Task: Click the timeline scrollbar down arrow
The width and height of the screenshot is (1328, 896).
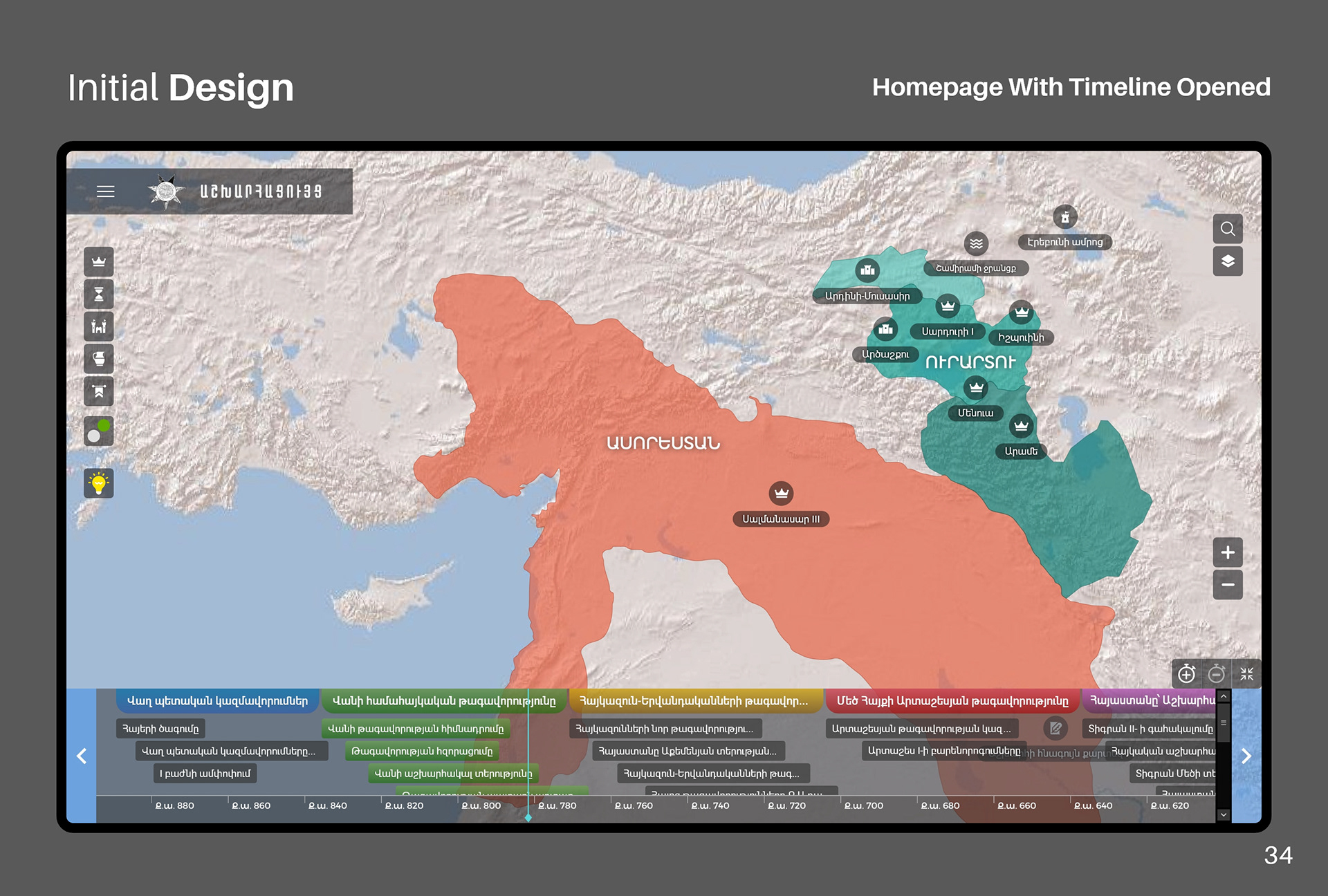Action: (x=1223, y=814)
